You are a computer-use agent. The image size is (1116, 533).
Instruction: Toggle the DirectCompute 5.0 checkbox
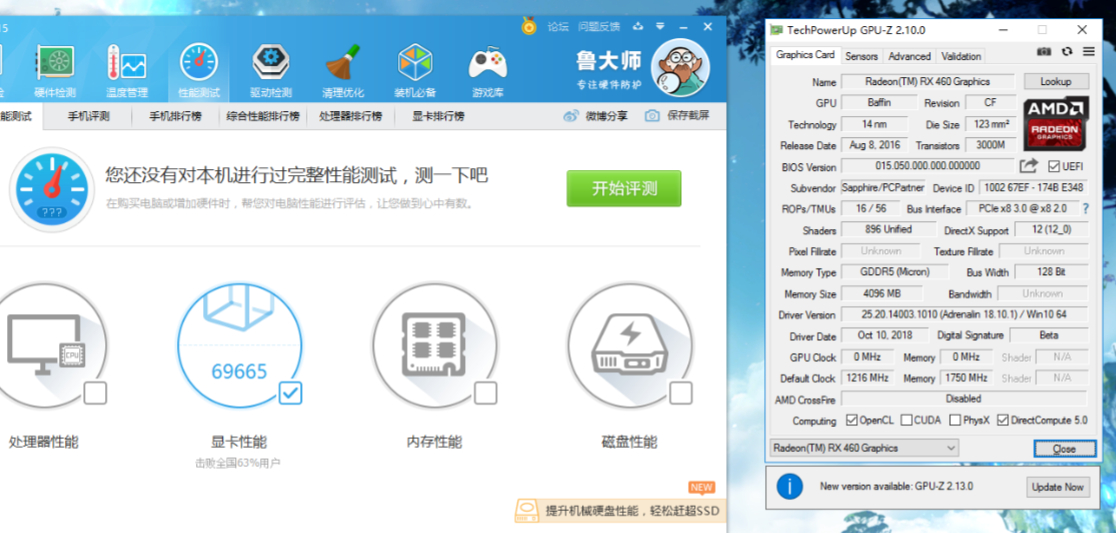1003,421
